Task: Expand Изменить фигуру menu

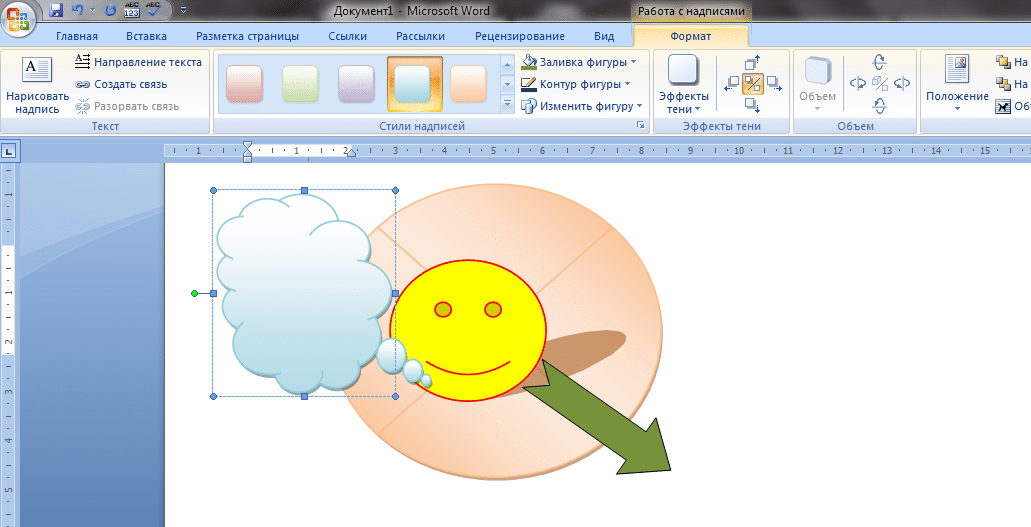Action: (639, 106)
